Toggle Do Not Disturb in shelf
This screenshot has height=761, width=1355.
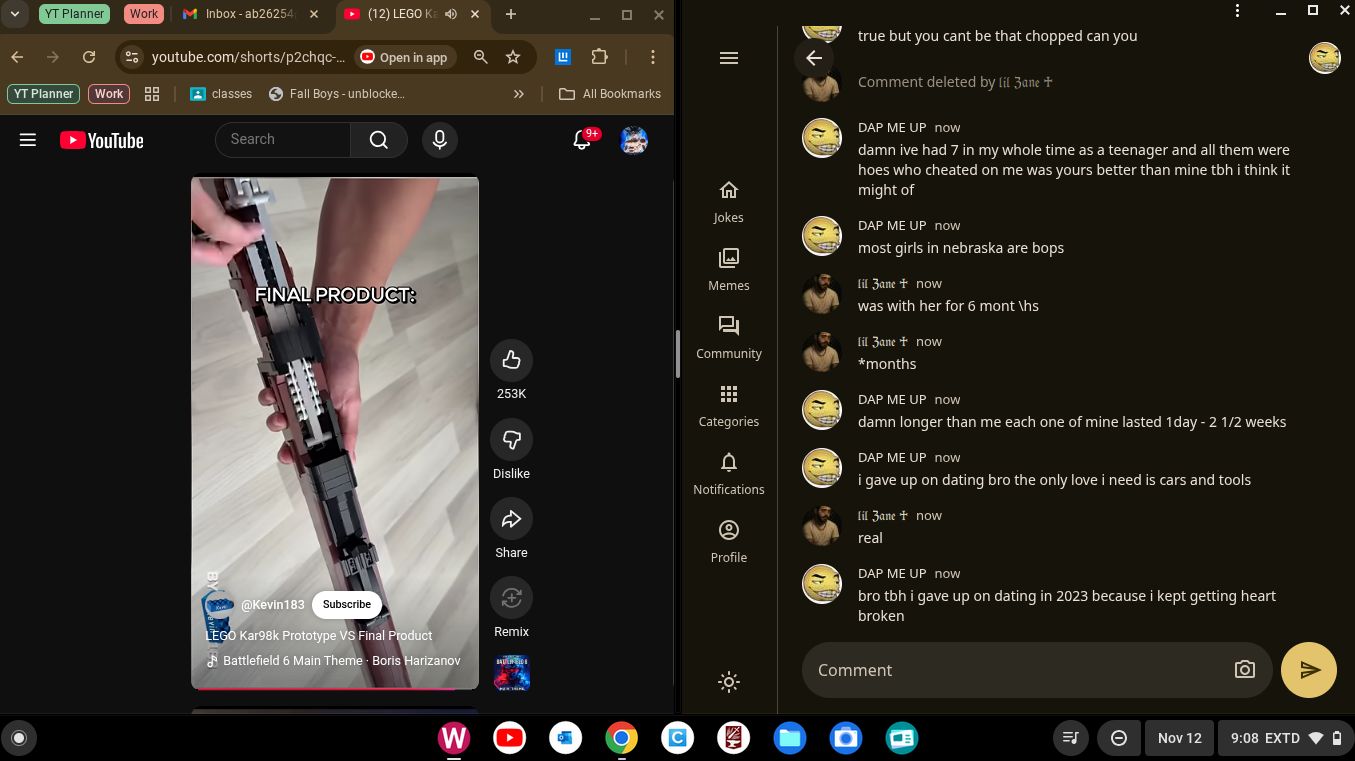1119,738
